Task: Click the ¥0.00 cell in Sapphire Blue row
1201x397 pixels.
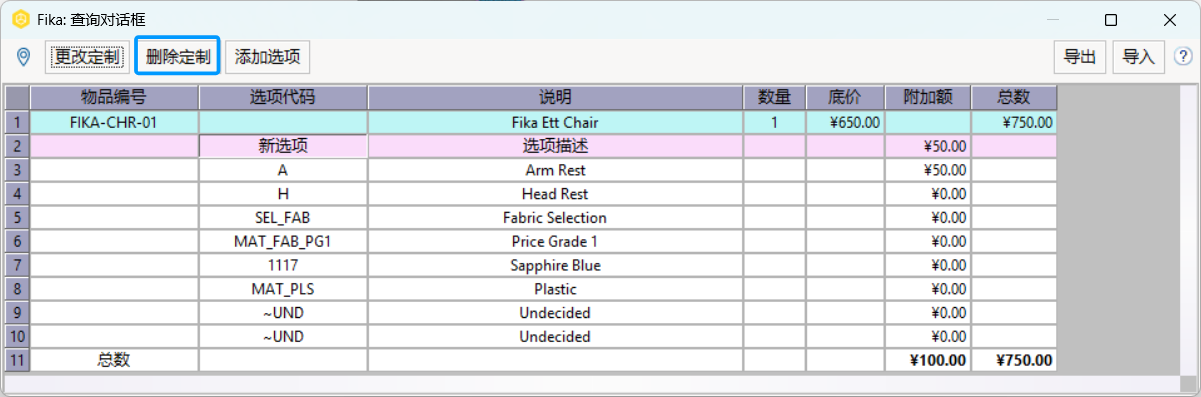Action: pos(927,265)
